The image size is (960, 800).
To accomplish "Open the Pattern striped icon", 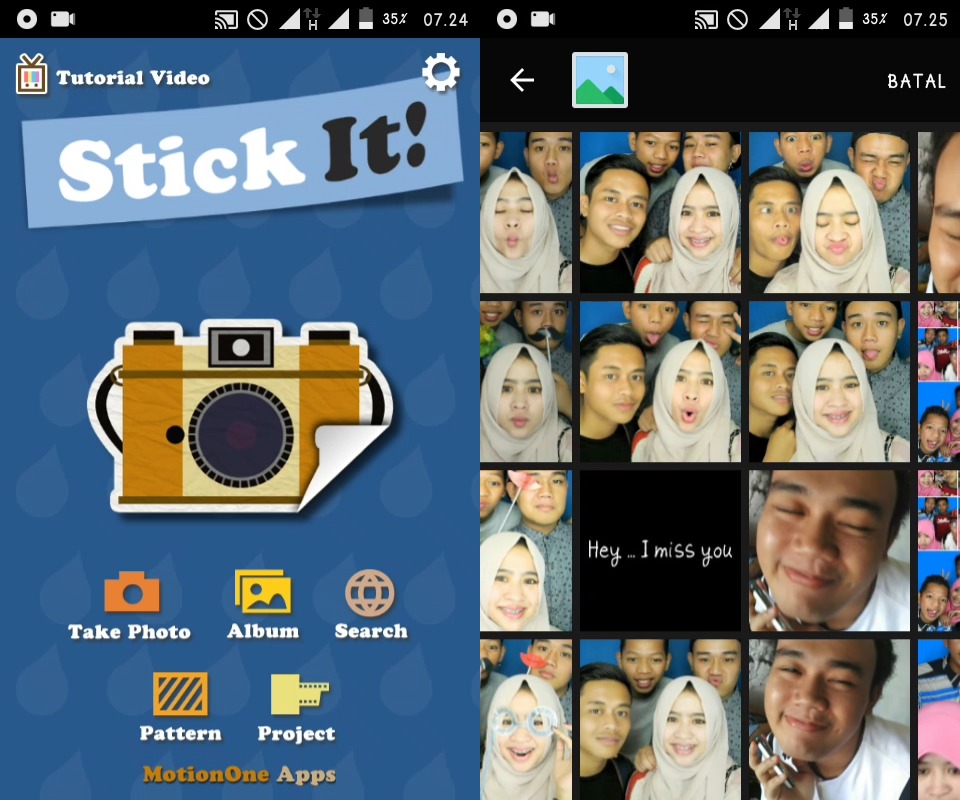I will (x=180, y=693).
